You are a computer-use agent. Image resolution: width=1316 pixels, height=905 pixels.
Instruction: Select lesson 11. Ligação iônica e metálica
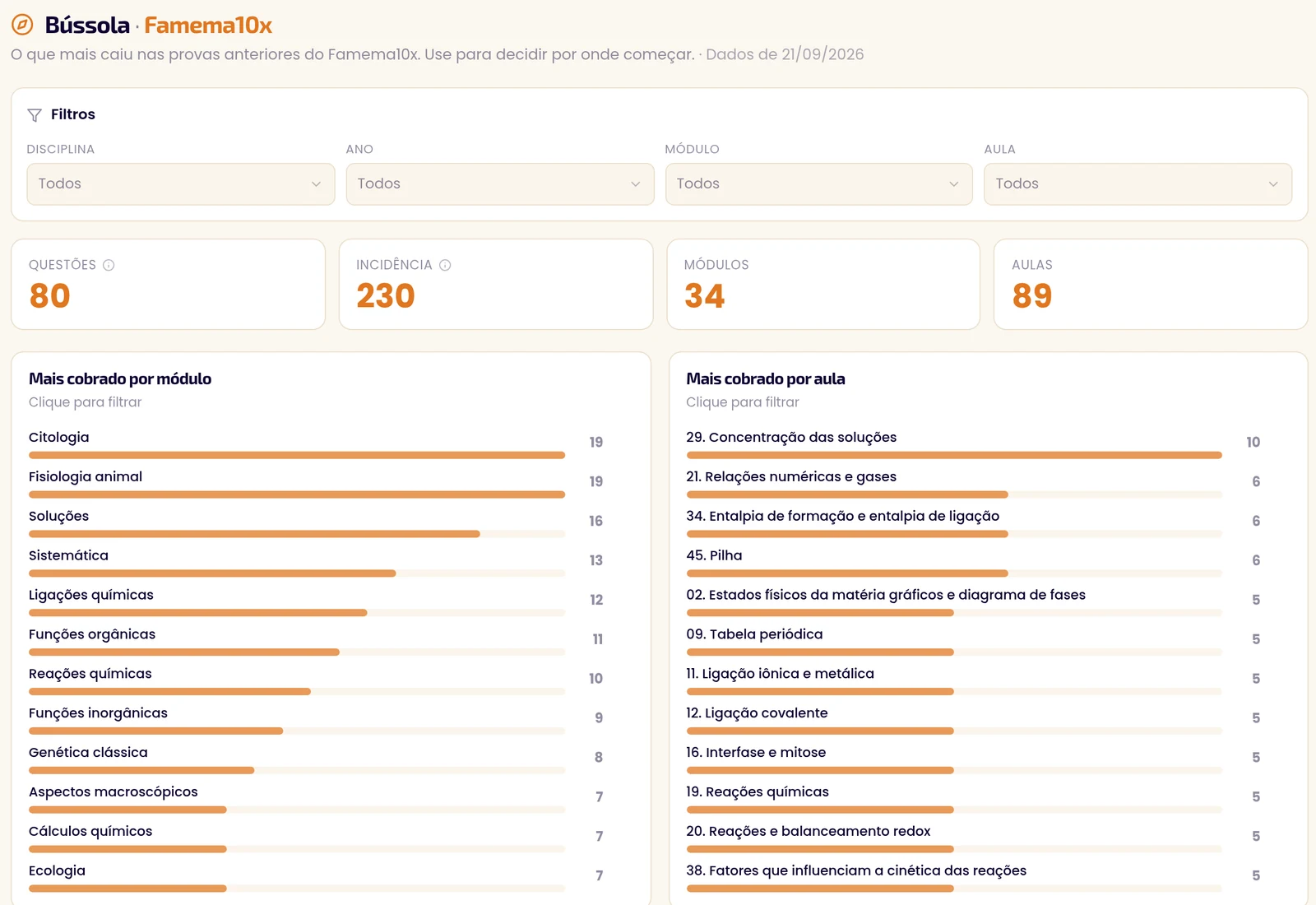pos(974,680)
